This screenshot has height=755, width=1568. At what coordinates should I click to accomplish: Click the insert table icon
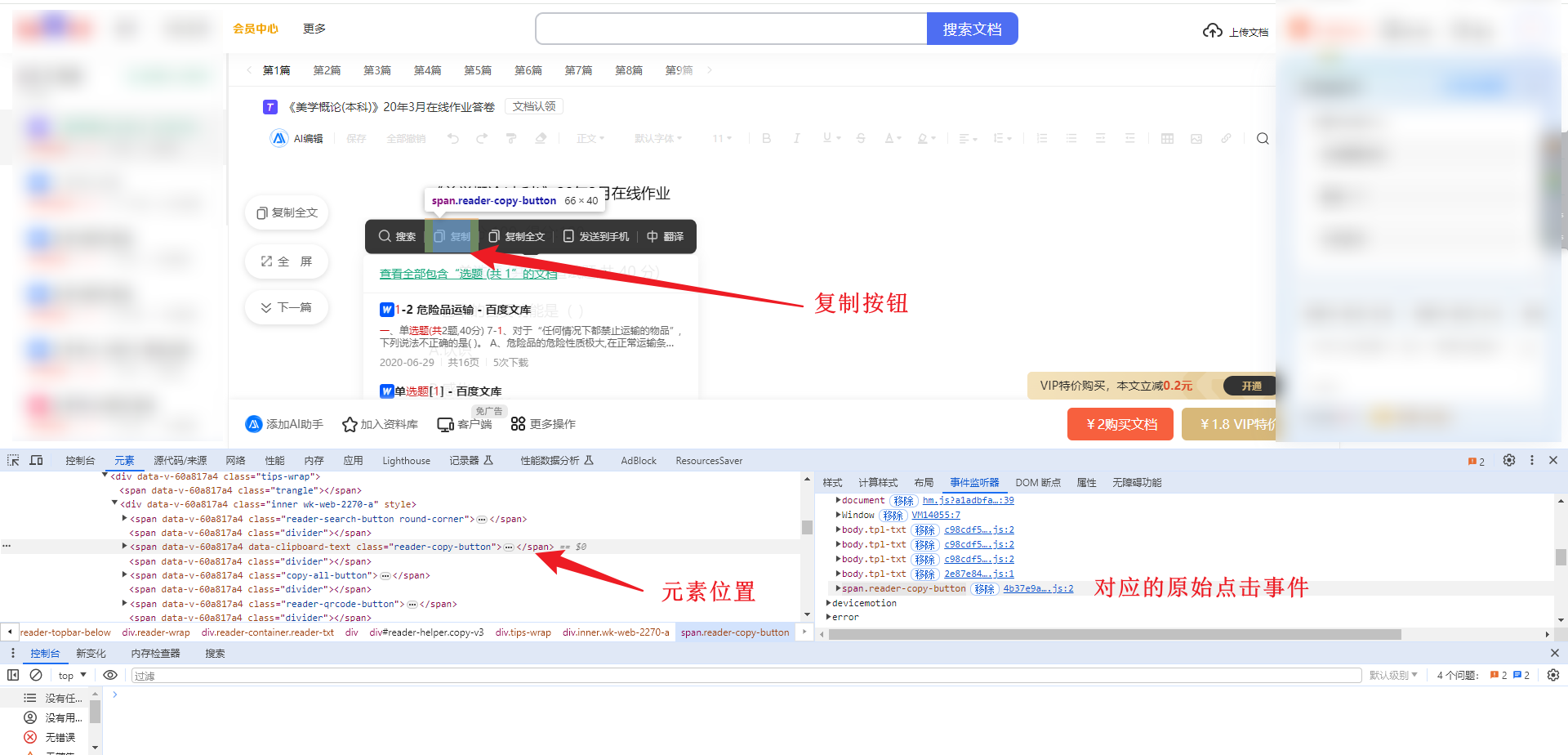[x=1167, y=138]
